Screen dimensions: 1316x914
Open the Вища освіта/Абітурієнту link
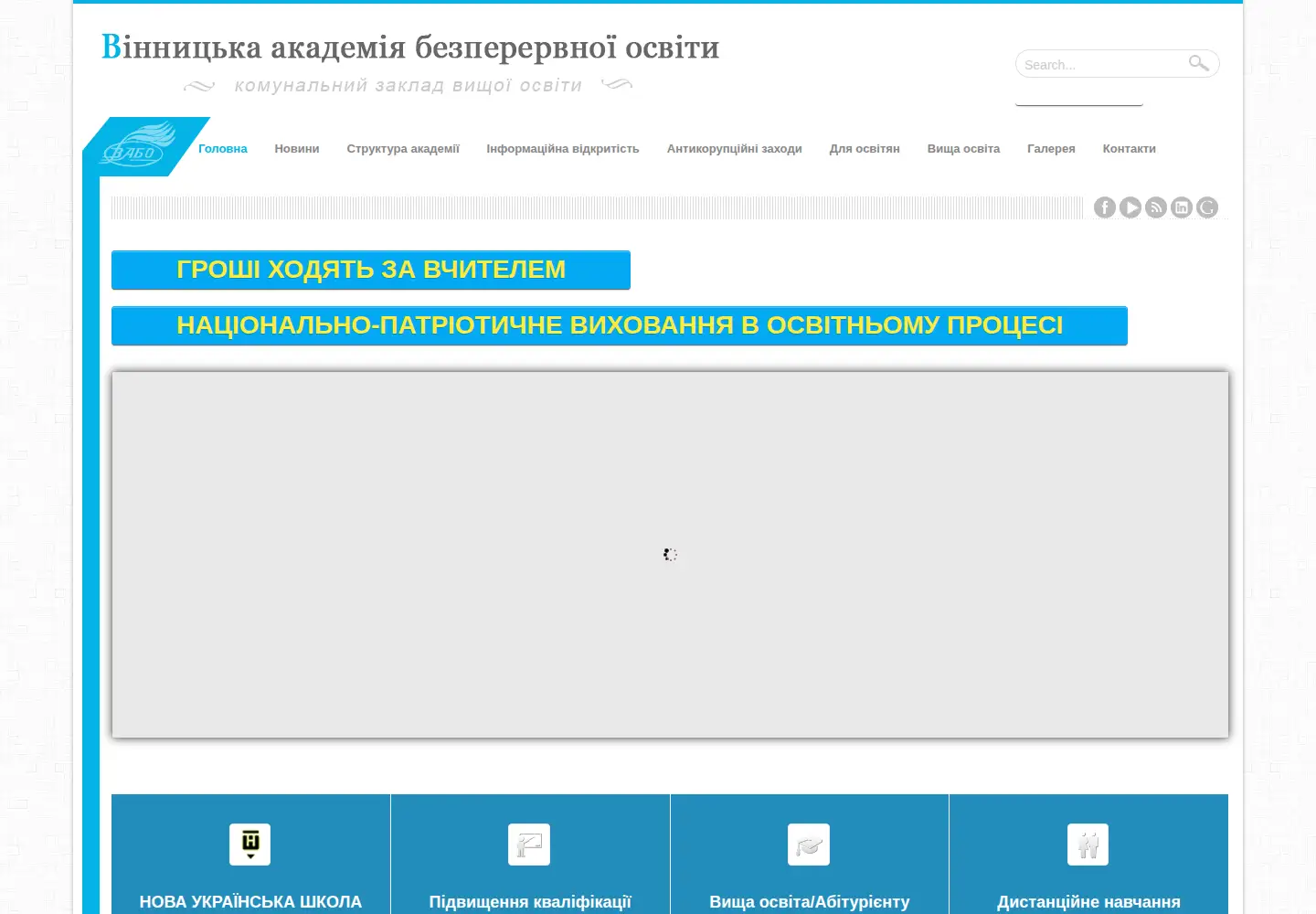pyautogui.click(x=810, y=902)
